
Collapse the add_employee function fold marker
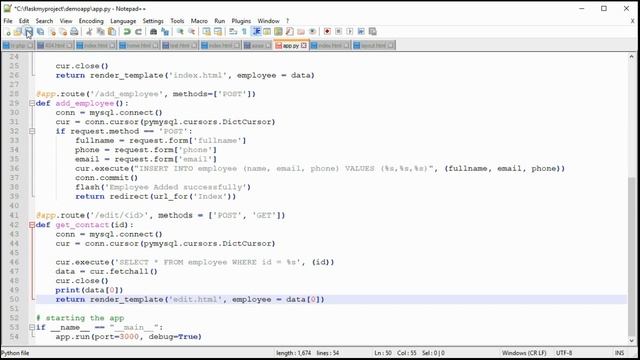(32, 103)
